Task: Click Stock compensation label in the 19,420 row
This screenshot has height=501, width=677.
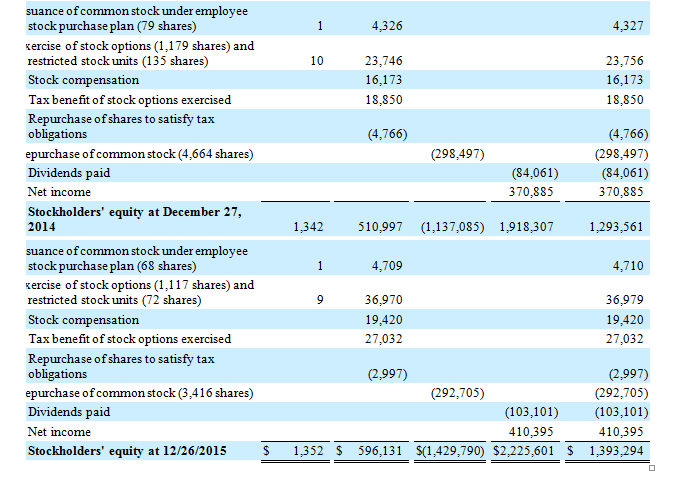Action: click(x=83, y=320)
